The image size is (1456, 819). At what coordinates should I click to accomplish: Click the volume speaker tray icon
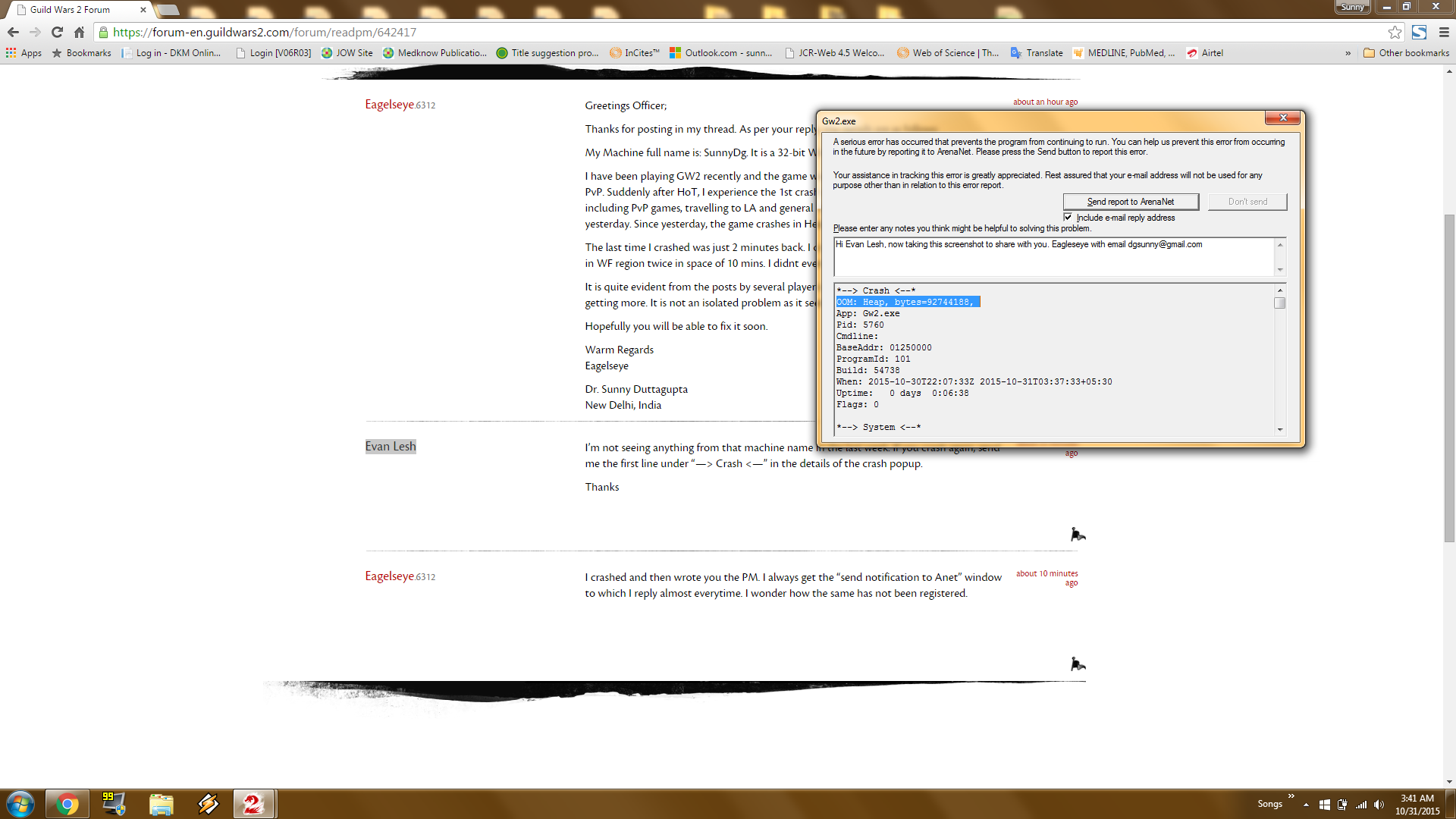pyautogui.click(x=1379, y=804)
